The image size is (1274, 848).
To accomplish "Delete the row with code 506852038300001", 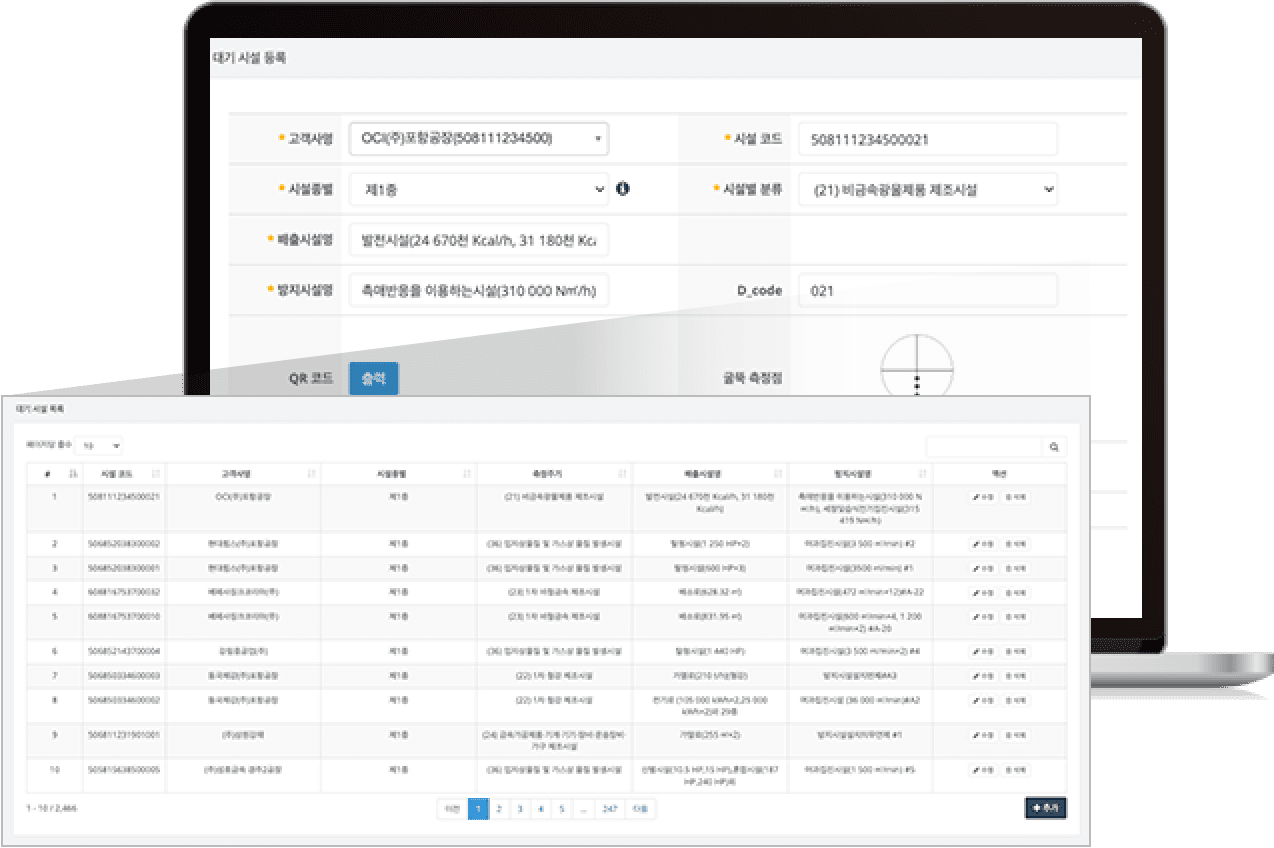I will pos(1015,567).
